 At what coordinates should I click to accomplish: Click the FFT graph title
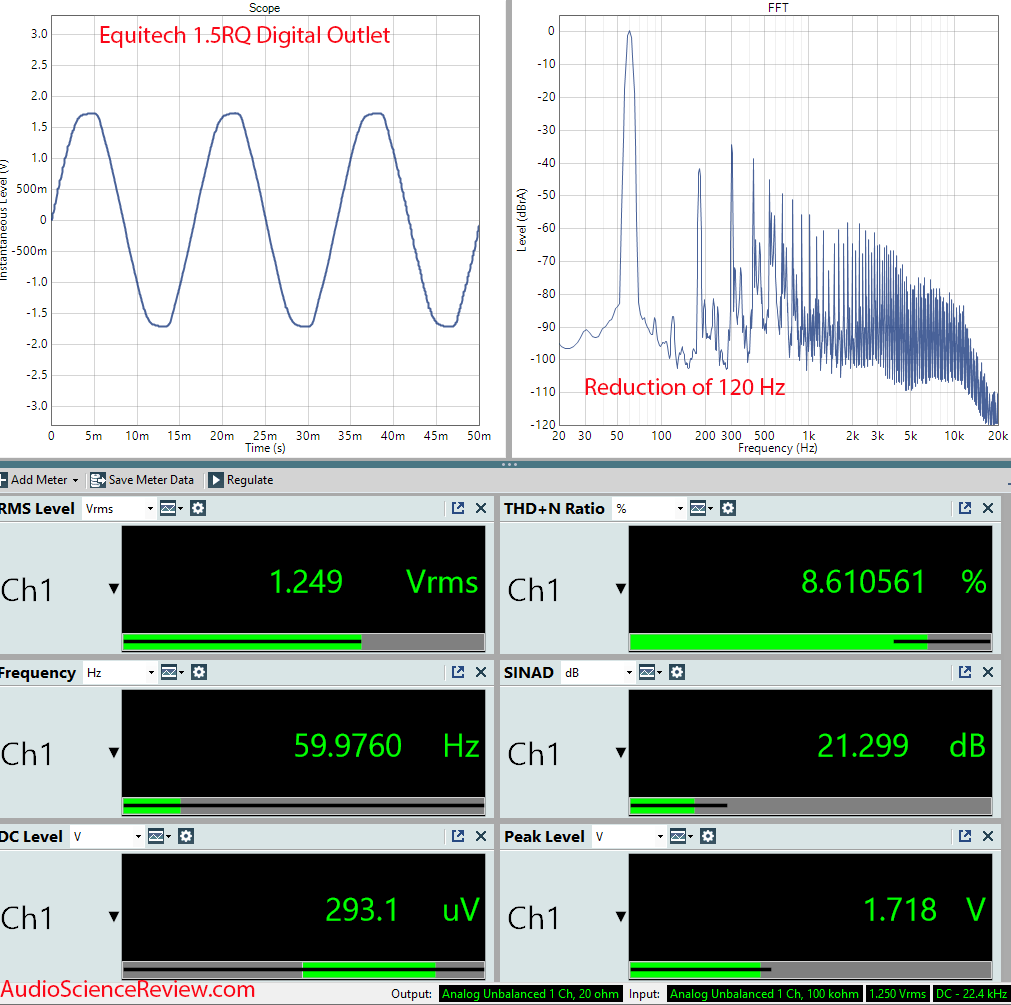pyautogui.click(x=778, y=8)
